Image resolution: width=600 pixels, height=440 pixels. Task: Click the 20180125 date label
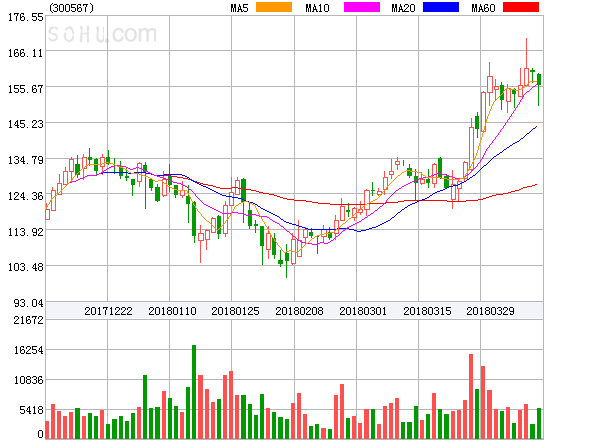(235, 311)
